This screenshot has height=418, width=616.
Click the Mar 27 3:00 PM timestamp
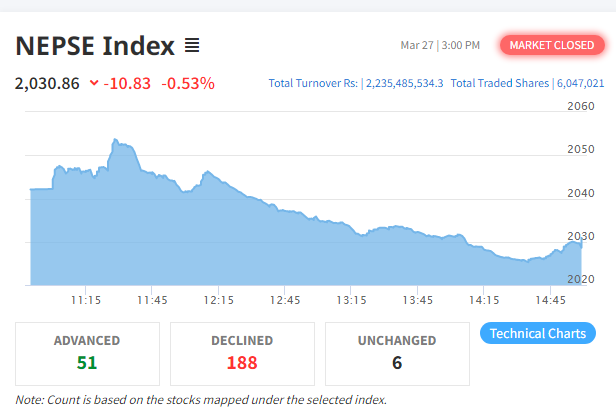click(440, 45)
